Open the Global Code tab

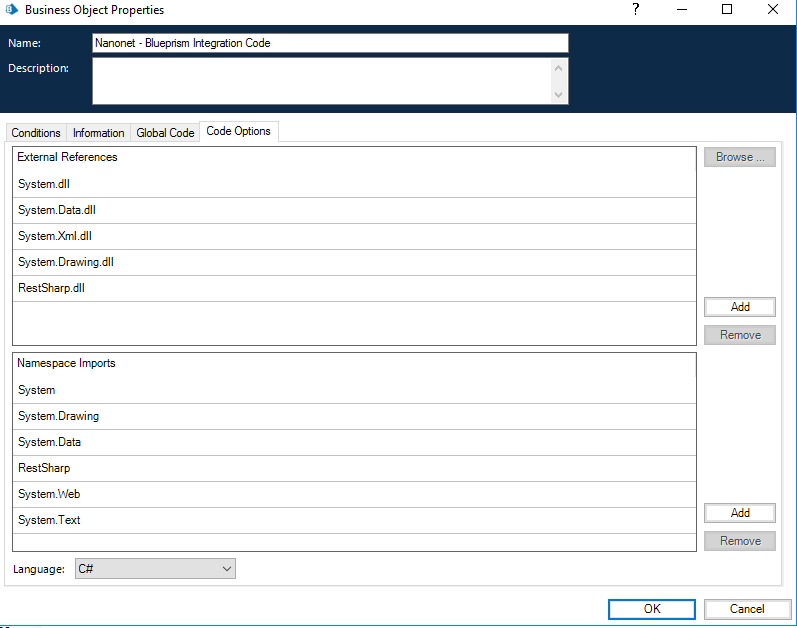point(165,133)
